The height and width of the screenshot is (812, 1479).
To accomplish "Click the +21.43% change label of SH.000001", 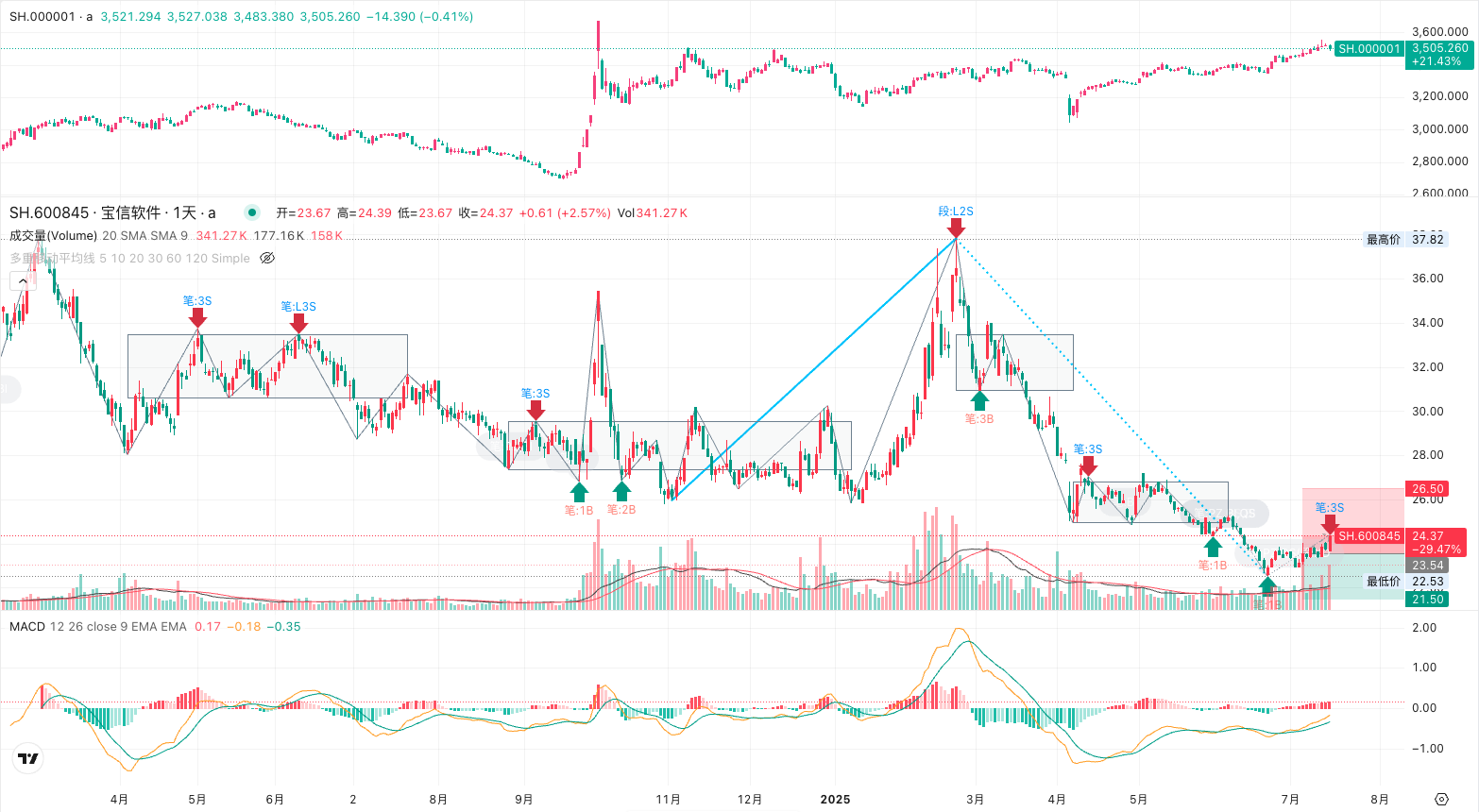I will [x=1436, y=61].
